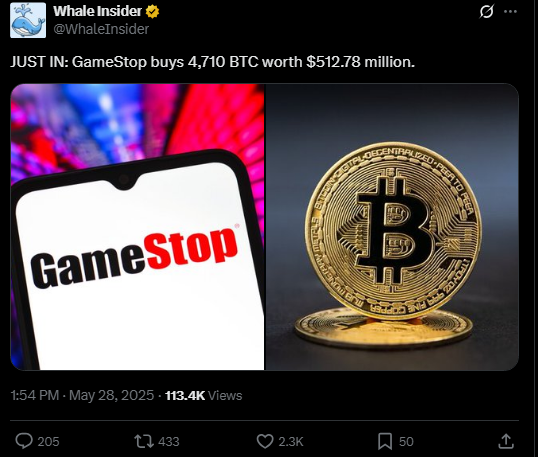Click the 50 bookmarks count
This screenshot has height=457, width=538.
406,442
